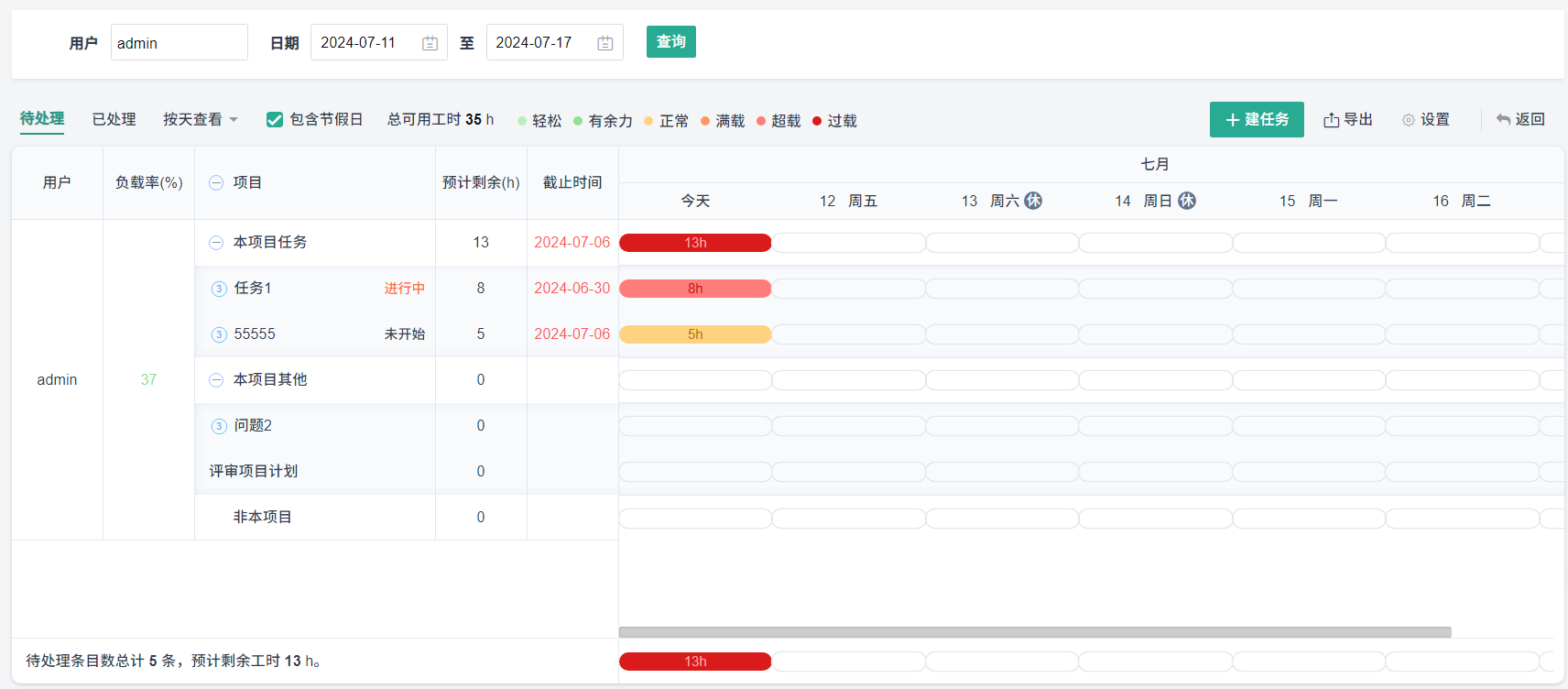Select the 问题2 row name
The height and width of the screenshot is (689, 1568).
click(x=253, y=426)
